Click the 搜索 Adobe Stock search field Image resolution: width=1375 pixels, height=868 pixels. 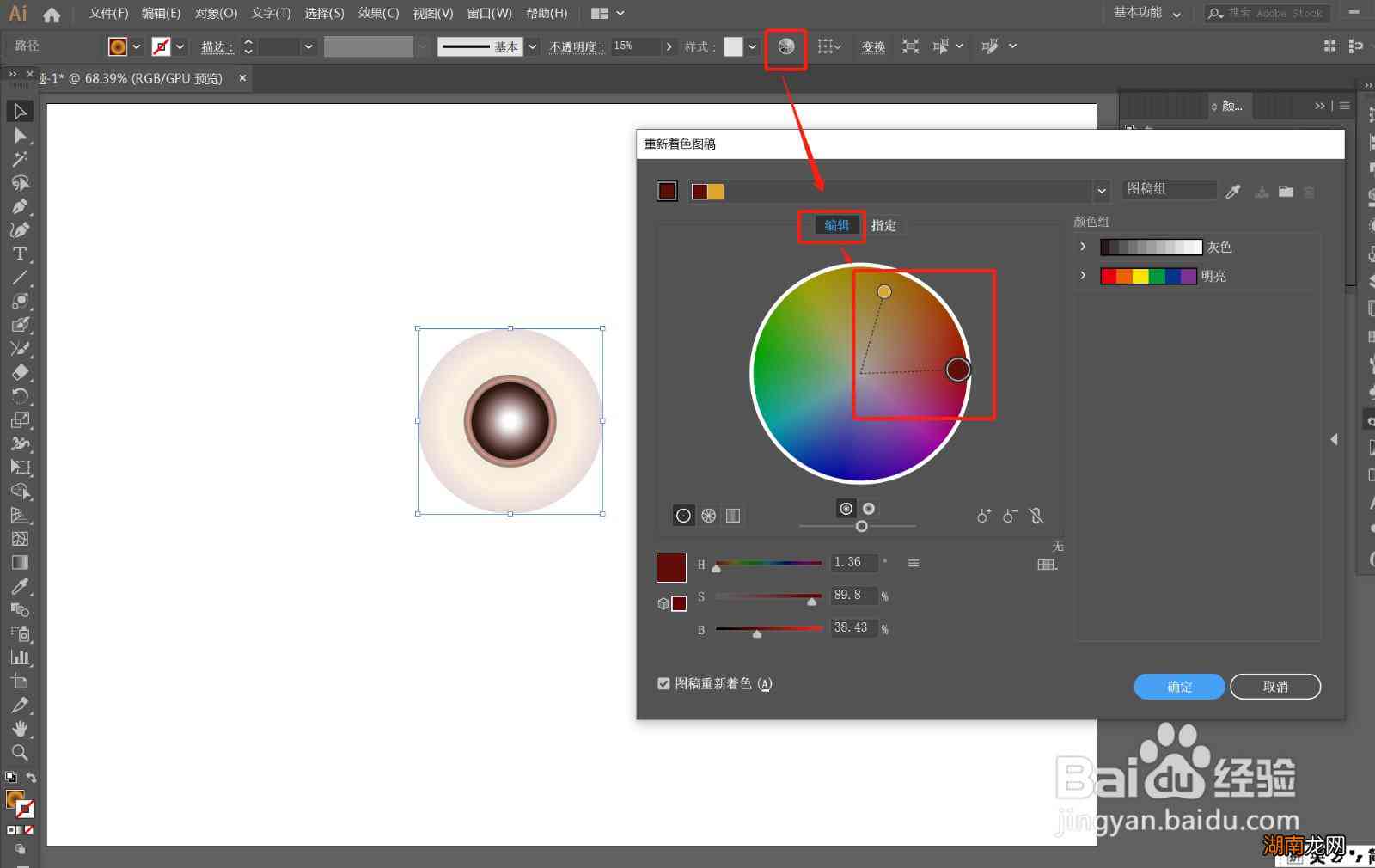coord(1268,13)
